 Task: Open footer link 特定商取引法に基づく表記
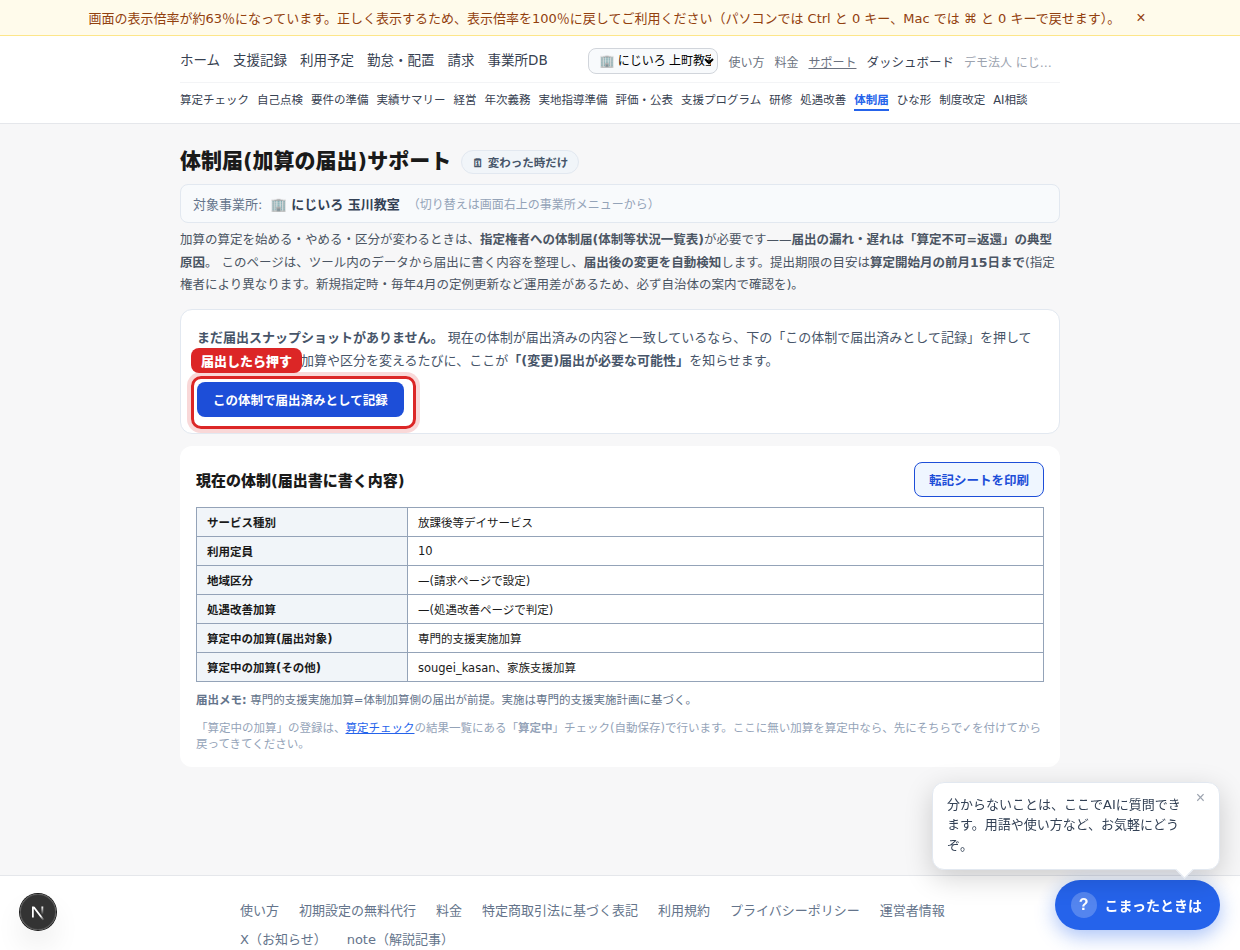point(560,911)
